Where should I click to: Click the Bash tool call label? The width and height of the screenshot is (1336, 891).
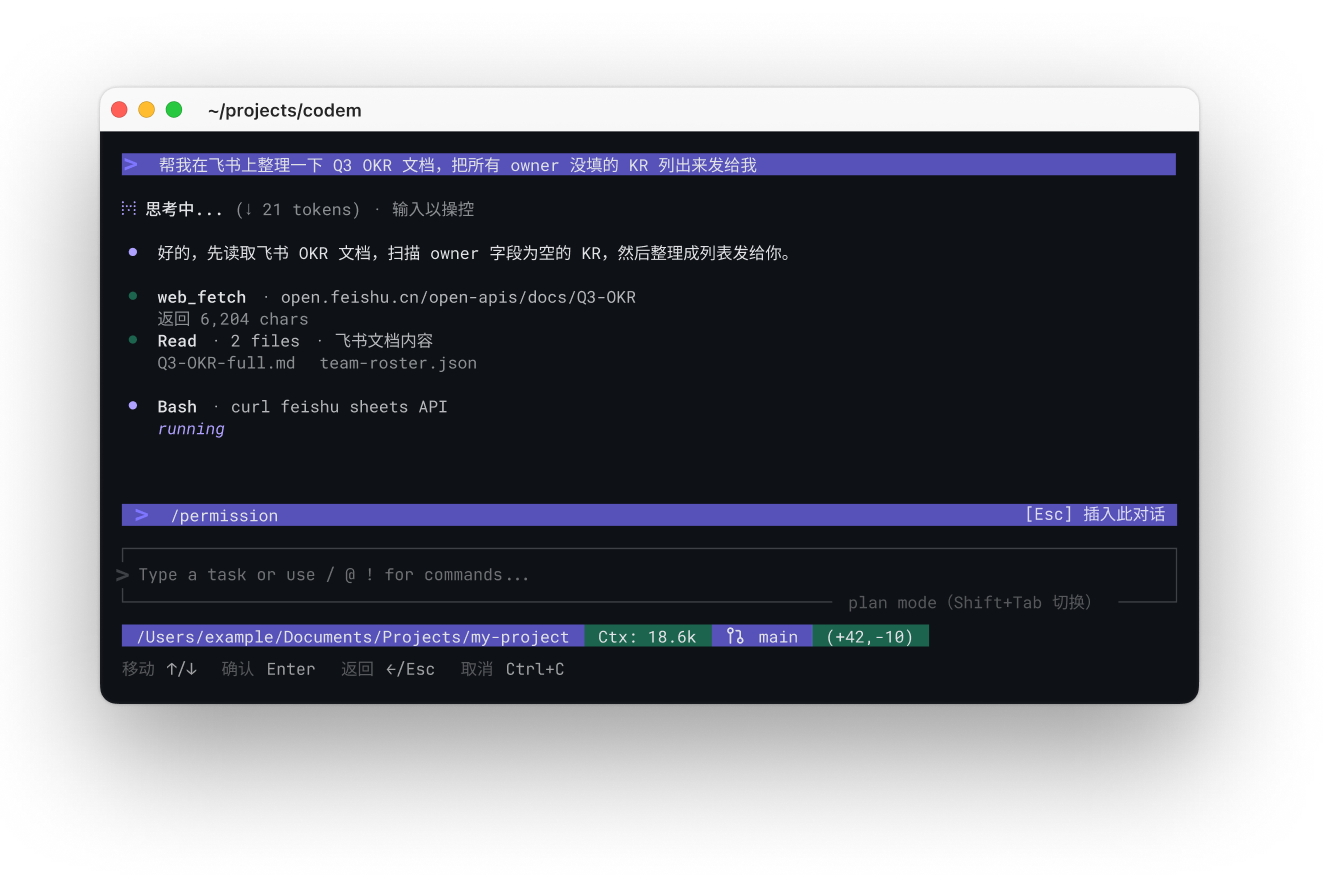tap(177, 407)
